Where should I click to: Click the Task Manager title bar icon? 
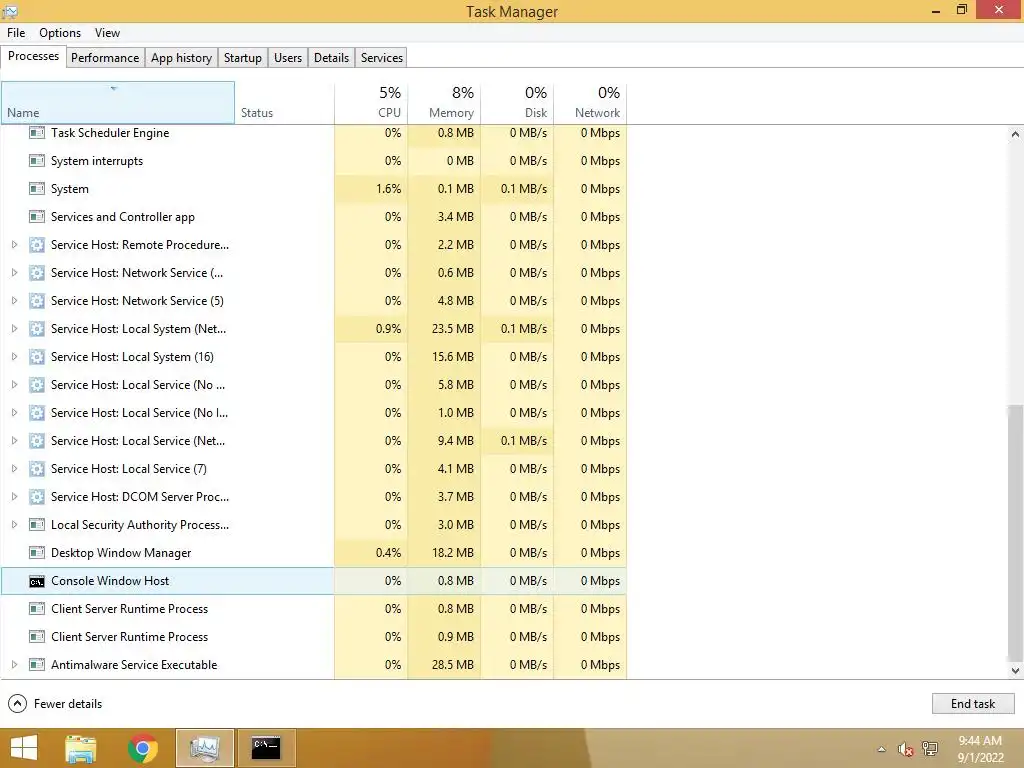10,10
